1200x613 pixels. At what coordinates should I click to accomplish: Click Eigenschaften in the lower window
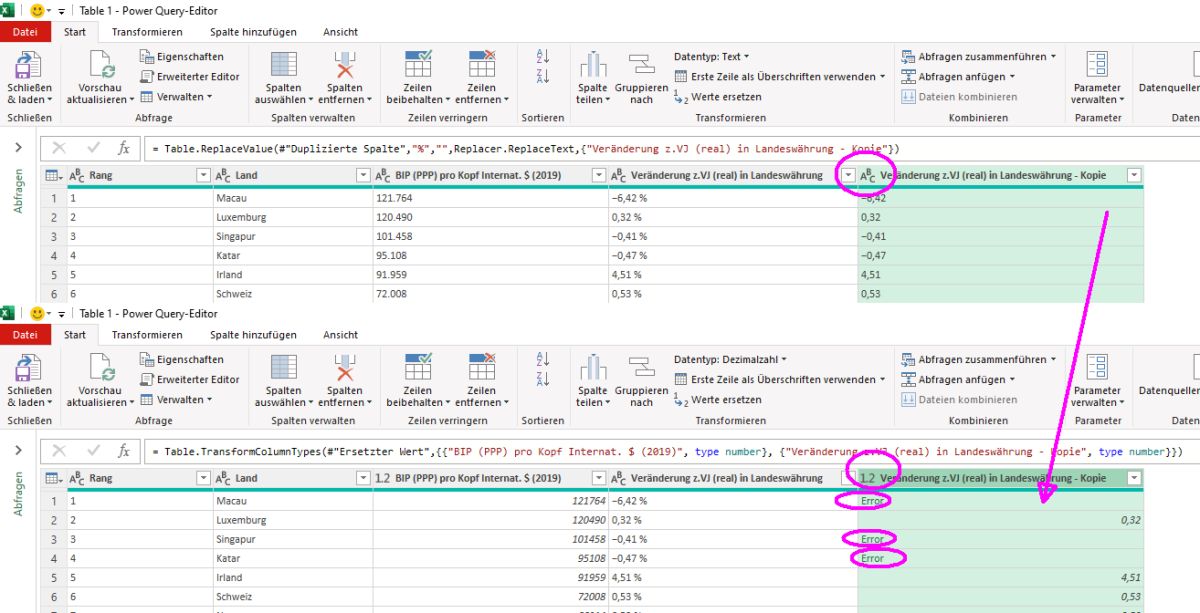(182, 359)
